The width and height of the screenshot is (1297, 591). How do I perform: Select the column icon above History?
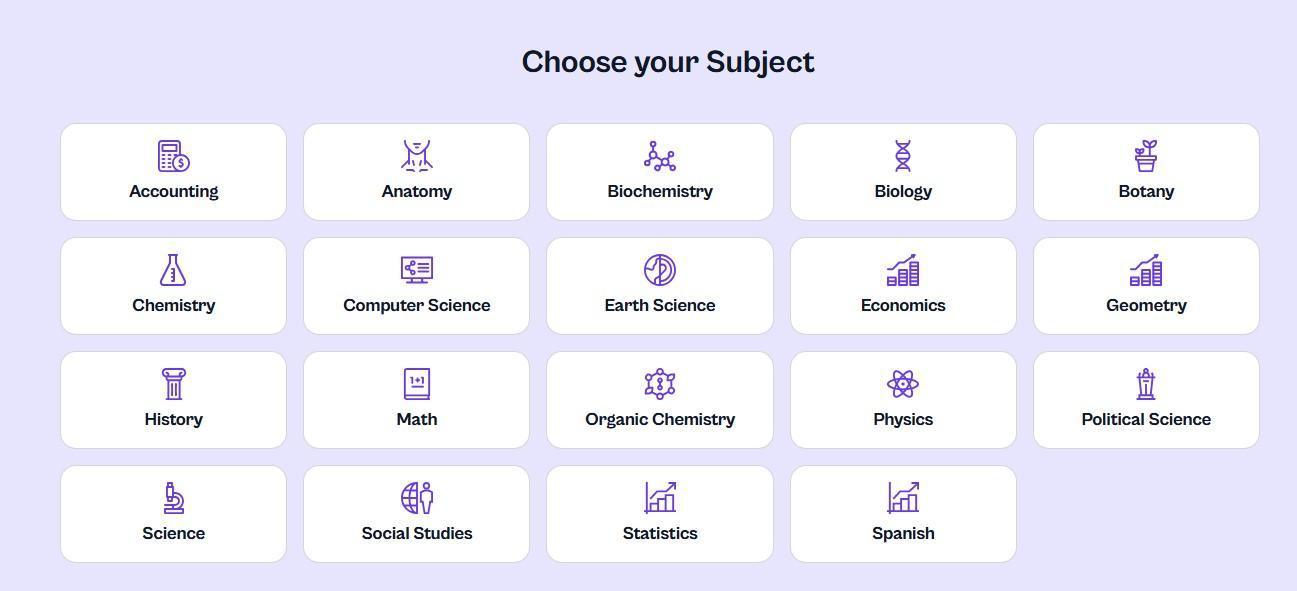[173, 383]
